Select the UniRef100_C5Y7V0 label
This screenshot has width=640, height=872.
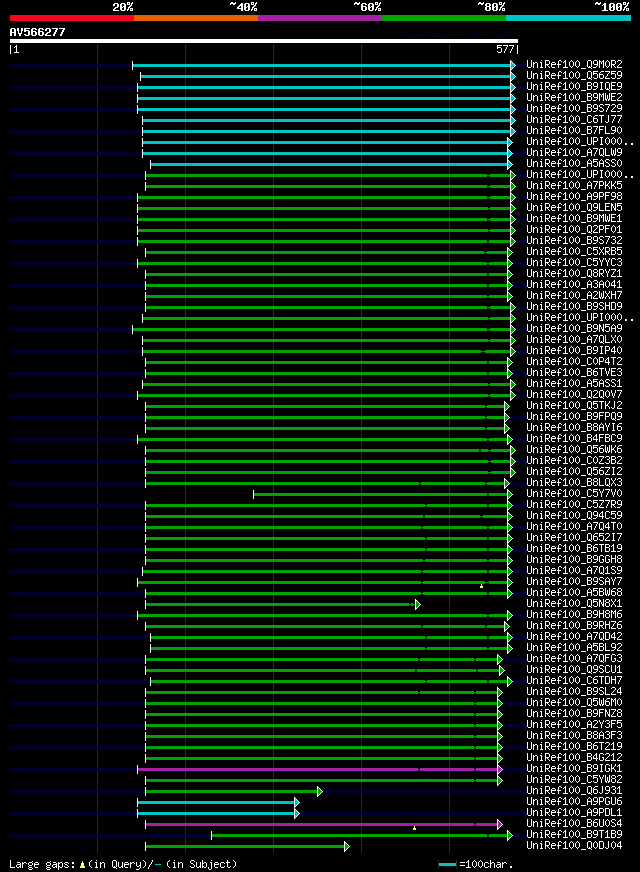point(574,493)
